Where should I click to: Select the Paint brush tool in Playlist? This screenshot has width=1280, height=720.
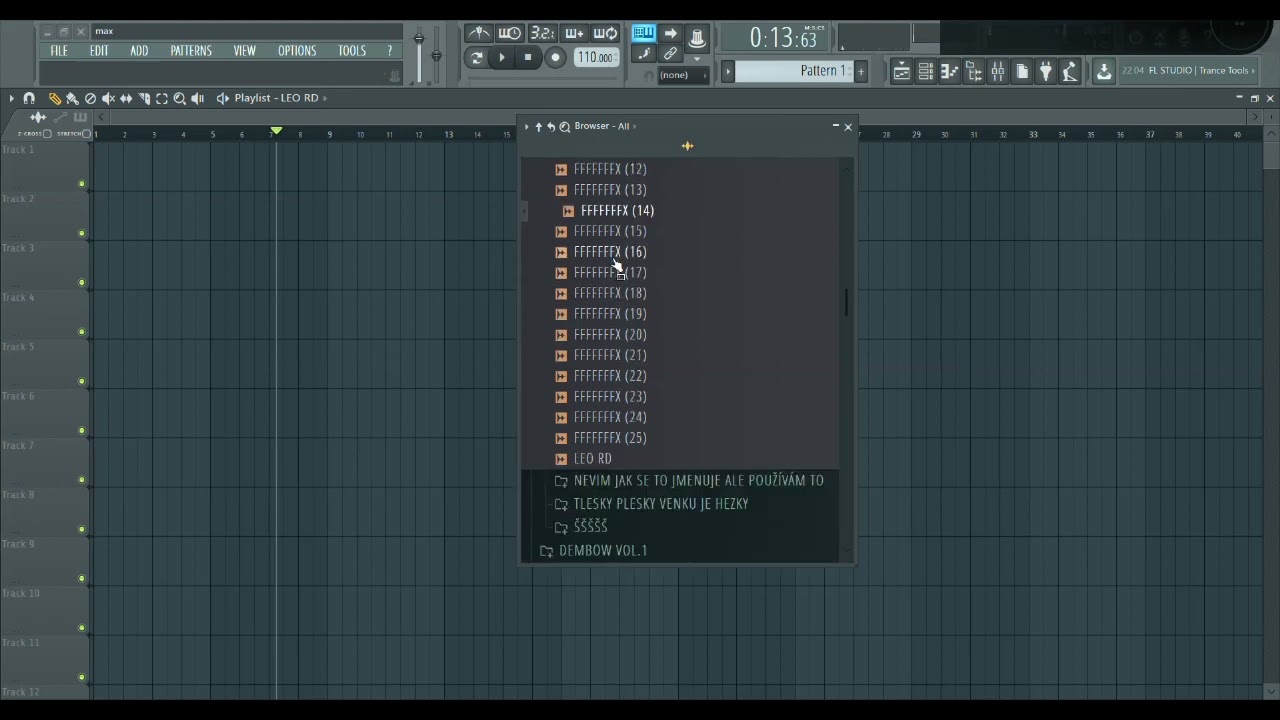[72, 98]
